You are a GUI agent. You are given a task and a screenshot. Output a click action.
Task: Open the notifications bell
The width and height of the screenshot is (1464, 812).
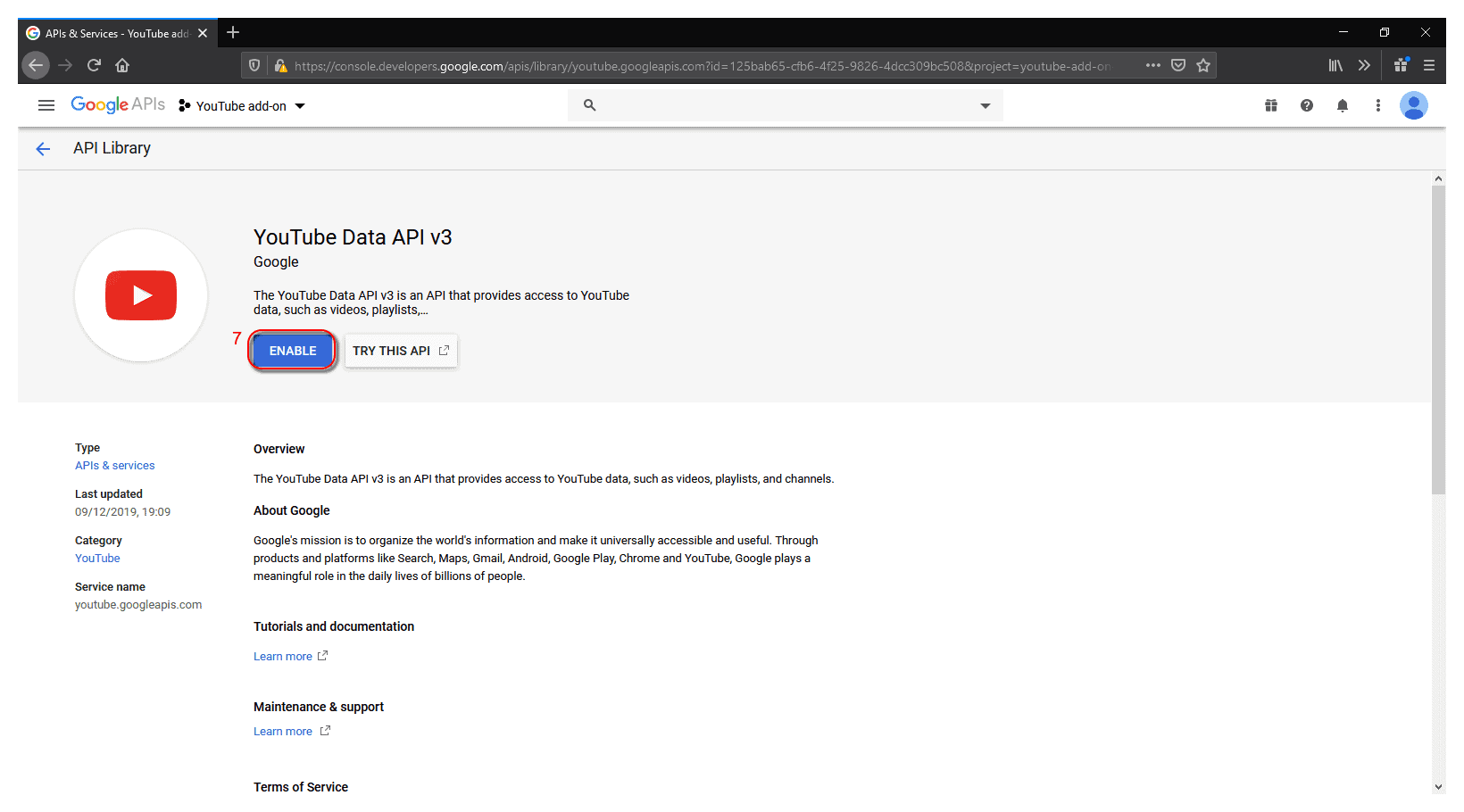(1342, 105)
